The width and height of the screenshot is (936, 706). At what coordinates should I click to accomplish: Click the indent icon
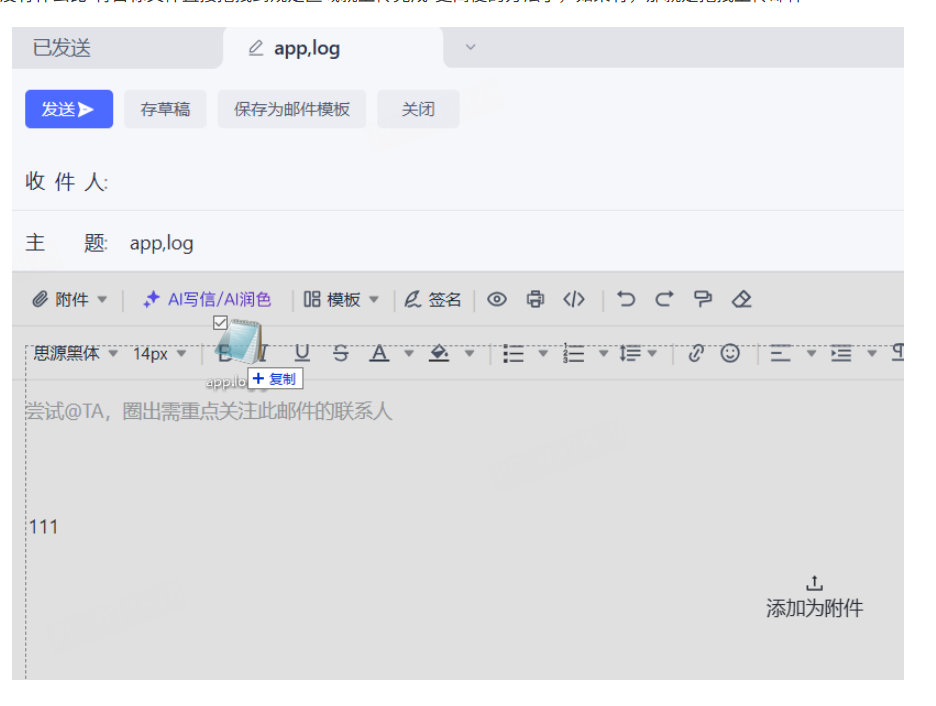click(841, 353)
